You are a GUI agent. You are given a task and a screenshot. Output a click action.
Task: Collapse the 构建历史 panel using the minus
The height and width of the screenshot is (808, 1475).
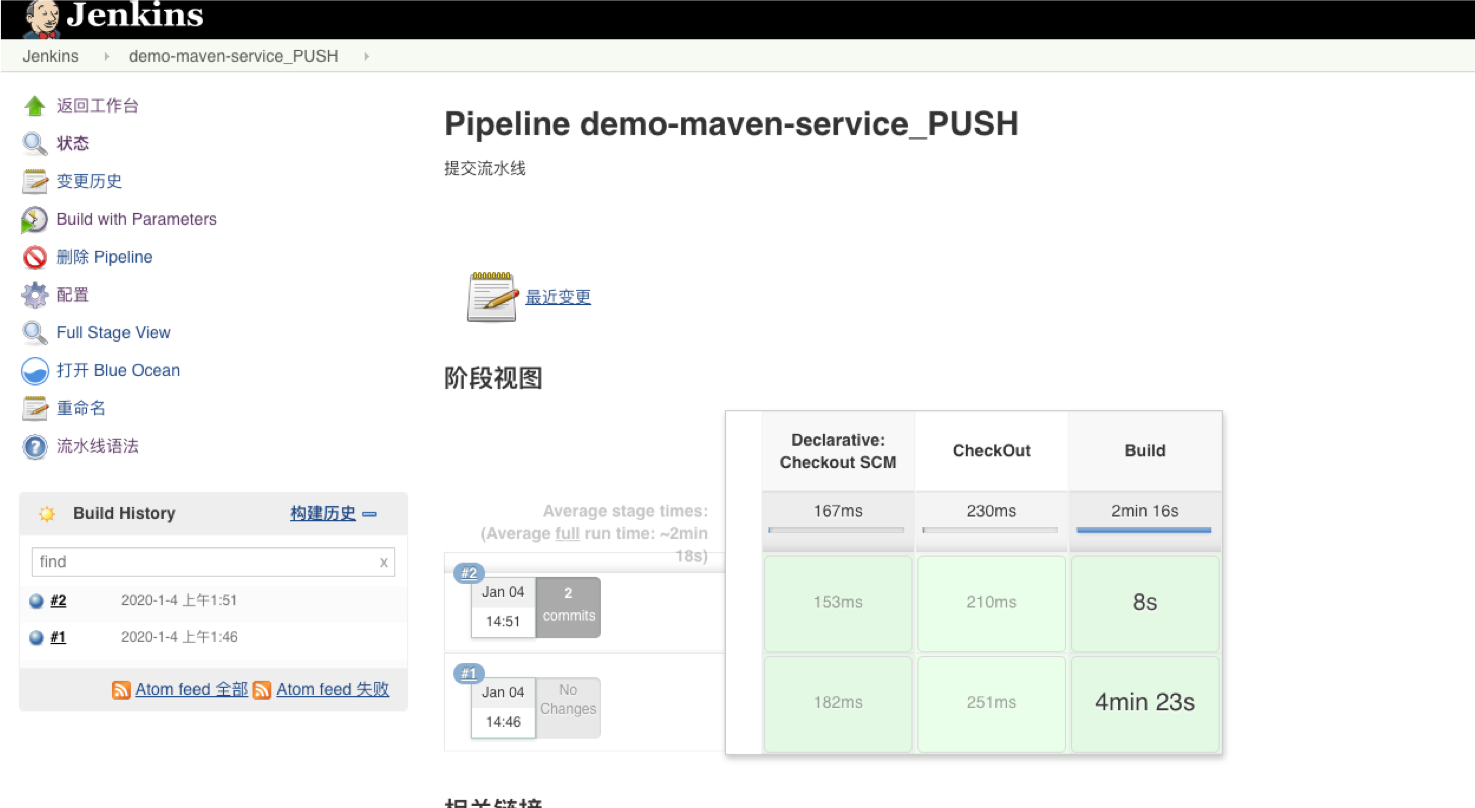(x=370, y=514)
